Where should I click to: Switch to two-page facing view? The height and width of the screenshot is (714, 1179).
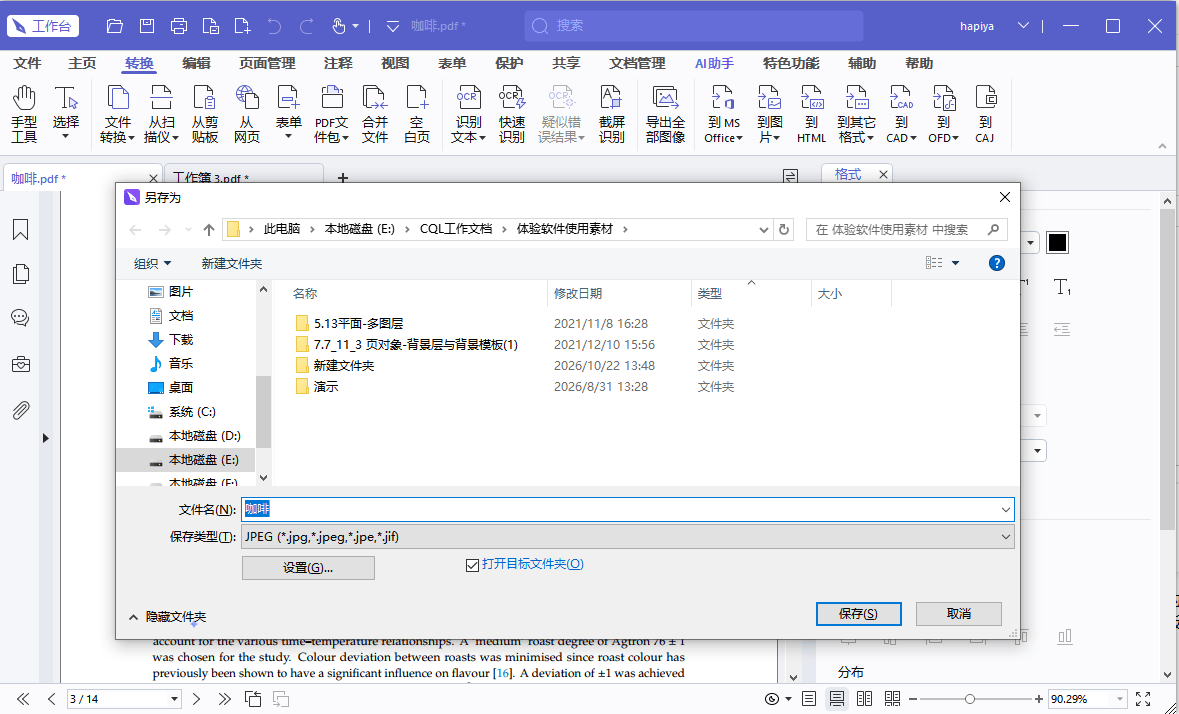coord(865,699)
